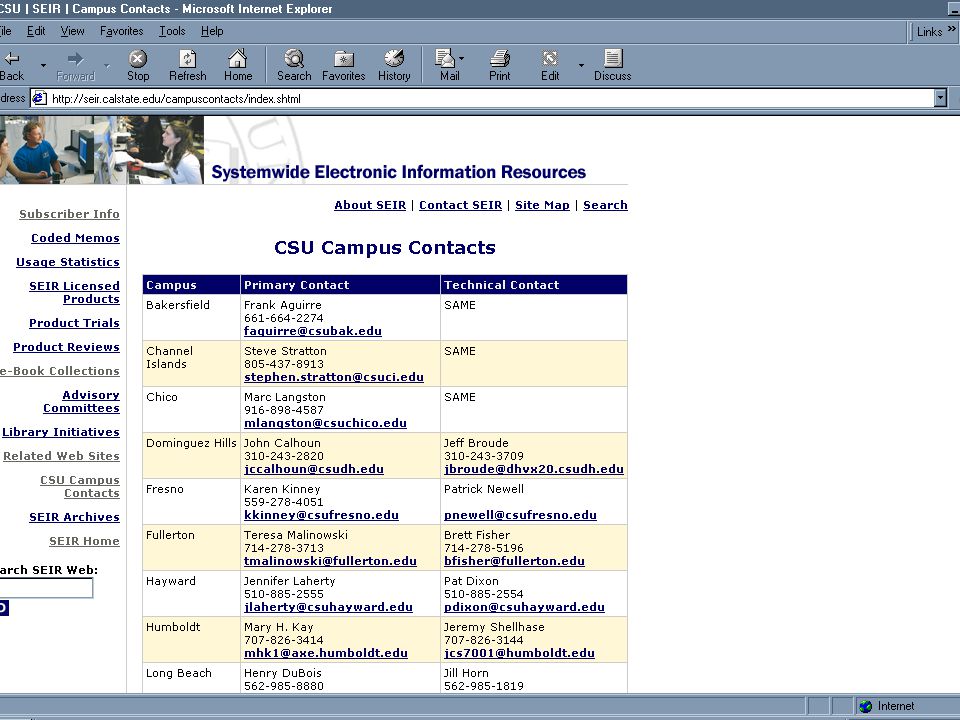Open the Site Map link
The width and height of the screenshot is (960, 720).
pos(542,205)
